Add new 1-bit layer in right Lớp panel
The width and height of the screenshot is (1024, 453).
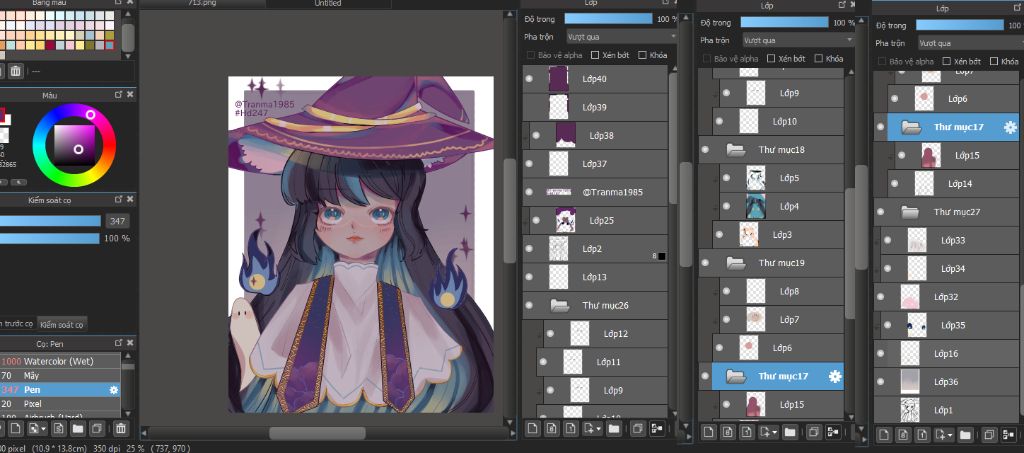click(922, 434)
